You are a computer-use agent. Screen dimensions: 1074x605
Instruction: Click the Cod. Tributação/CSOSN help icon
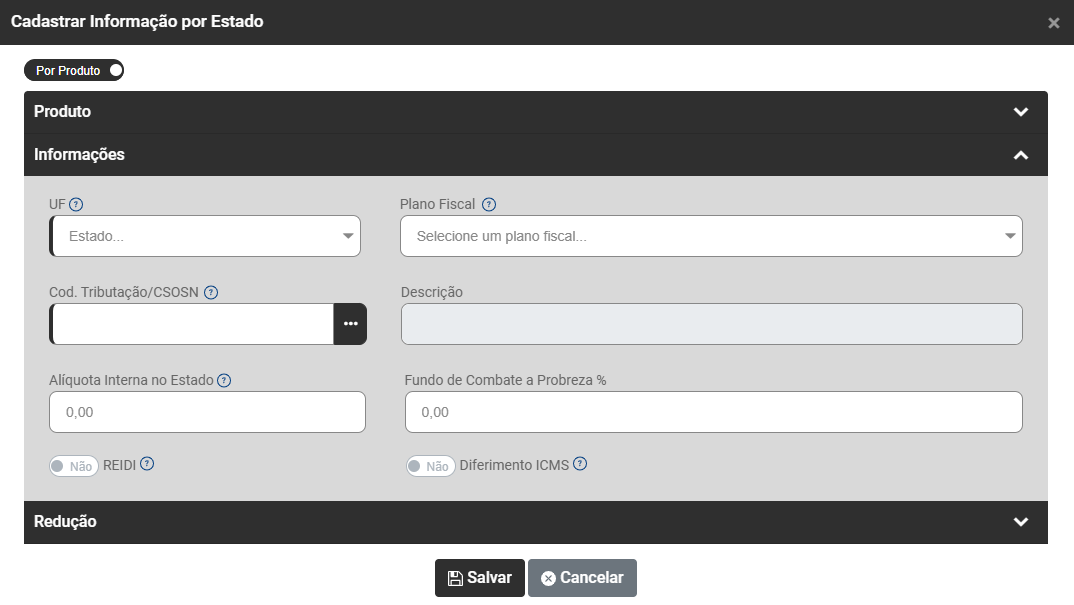(211, 292)
